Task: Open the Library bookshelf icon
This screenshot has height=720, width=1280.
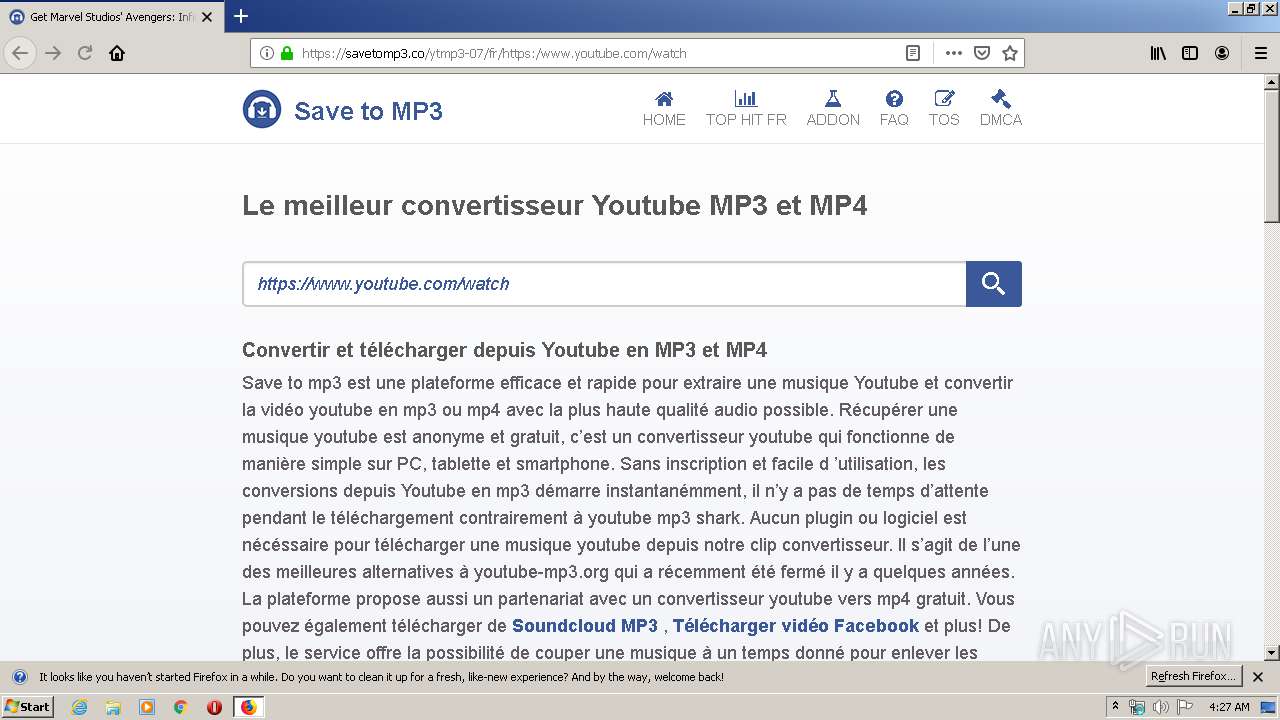Action: tap(1158, 53)
